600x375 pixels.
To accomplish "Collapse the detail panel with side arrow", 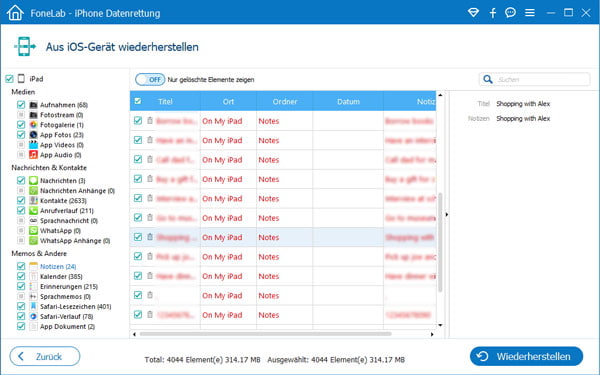I will tap(447, 215).
